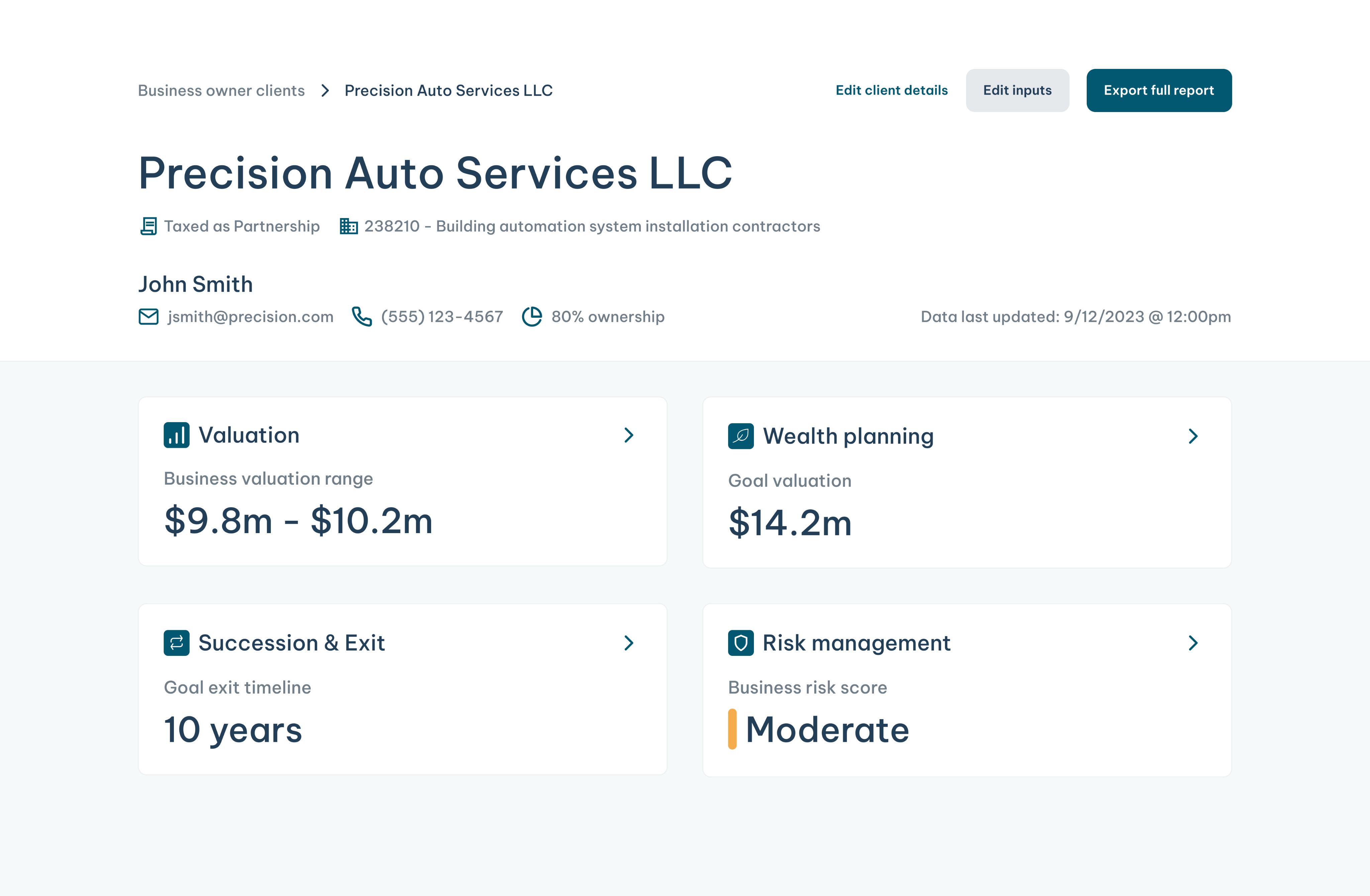Click the ownership pie chart icon
The width and height of the screenshot is (1370, 896).
[x=532, y=316]
